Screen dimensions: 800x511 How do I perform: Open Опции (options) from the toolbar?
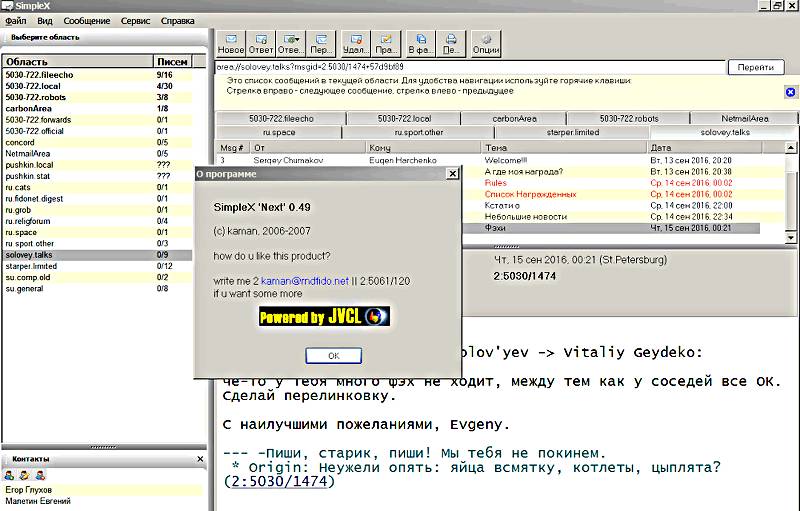coord(486,44)
